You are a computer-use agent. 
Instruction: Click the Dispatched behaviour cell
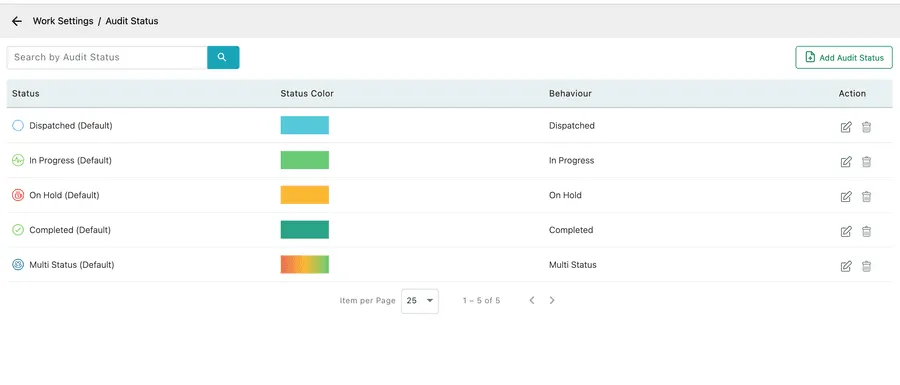[572, 125]
